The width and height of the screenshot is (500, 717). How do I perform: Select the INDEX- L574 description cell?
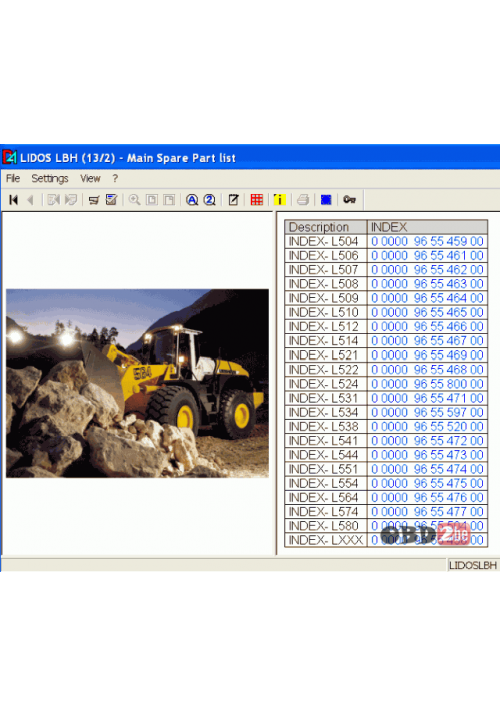326,511
